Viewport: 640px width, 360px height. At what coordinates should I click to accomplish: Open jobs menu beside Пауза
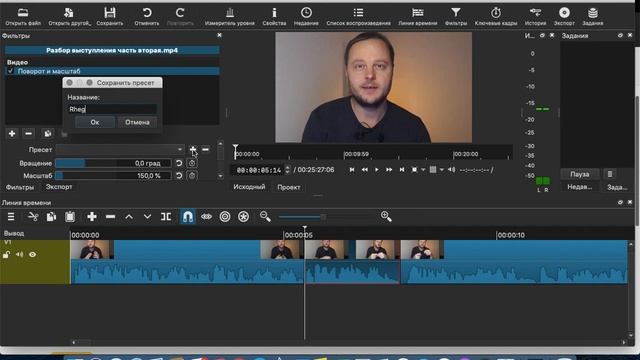610,174
